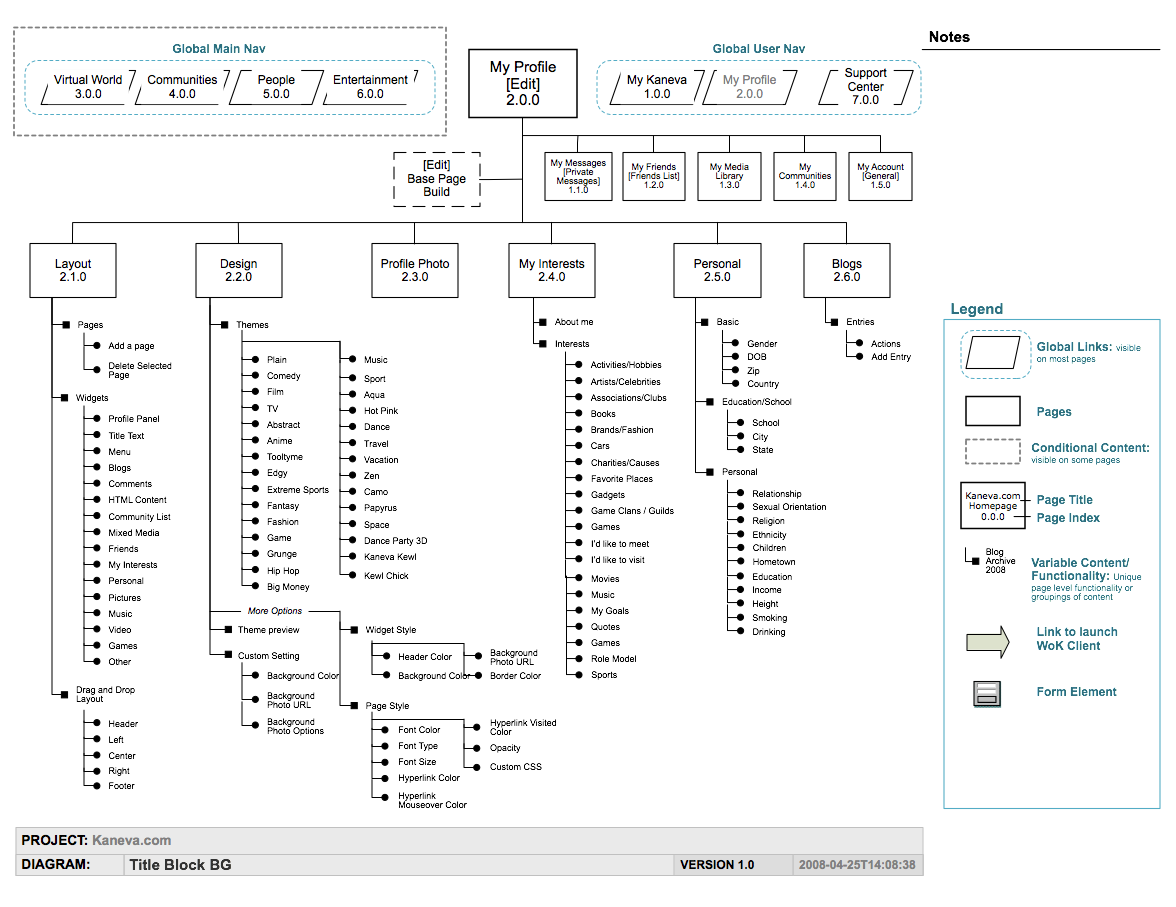The image size is (1176, 907).
Task: Click the Pages rectangle symbol in the Legend
Action: pos(992,411)
